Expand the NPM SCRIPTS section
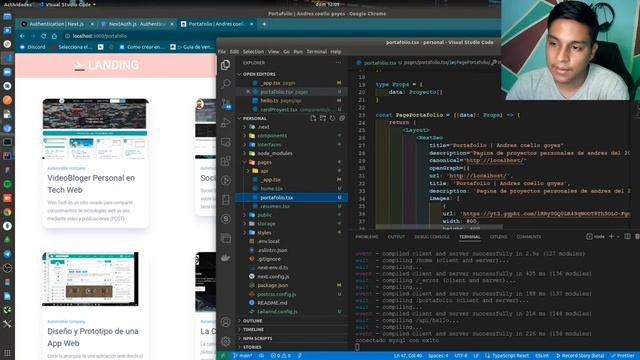 291,338
